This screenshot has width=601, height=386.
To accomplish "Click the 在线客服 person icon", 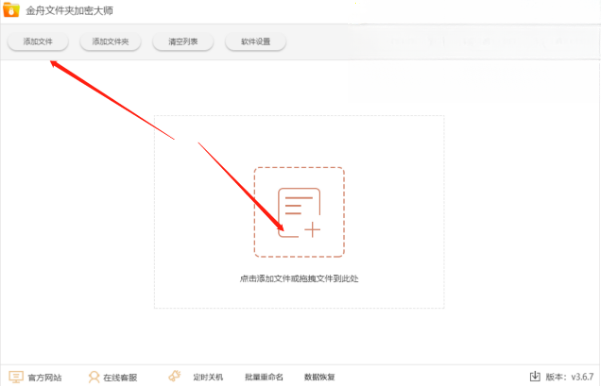I will point(94,377).
